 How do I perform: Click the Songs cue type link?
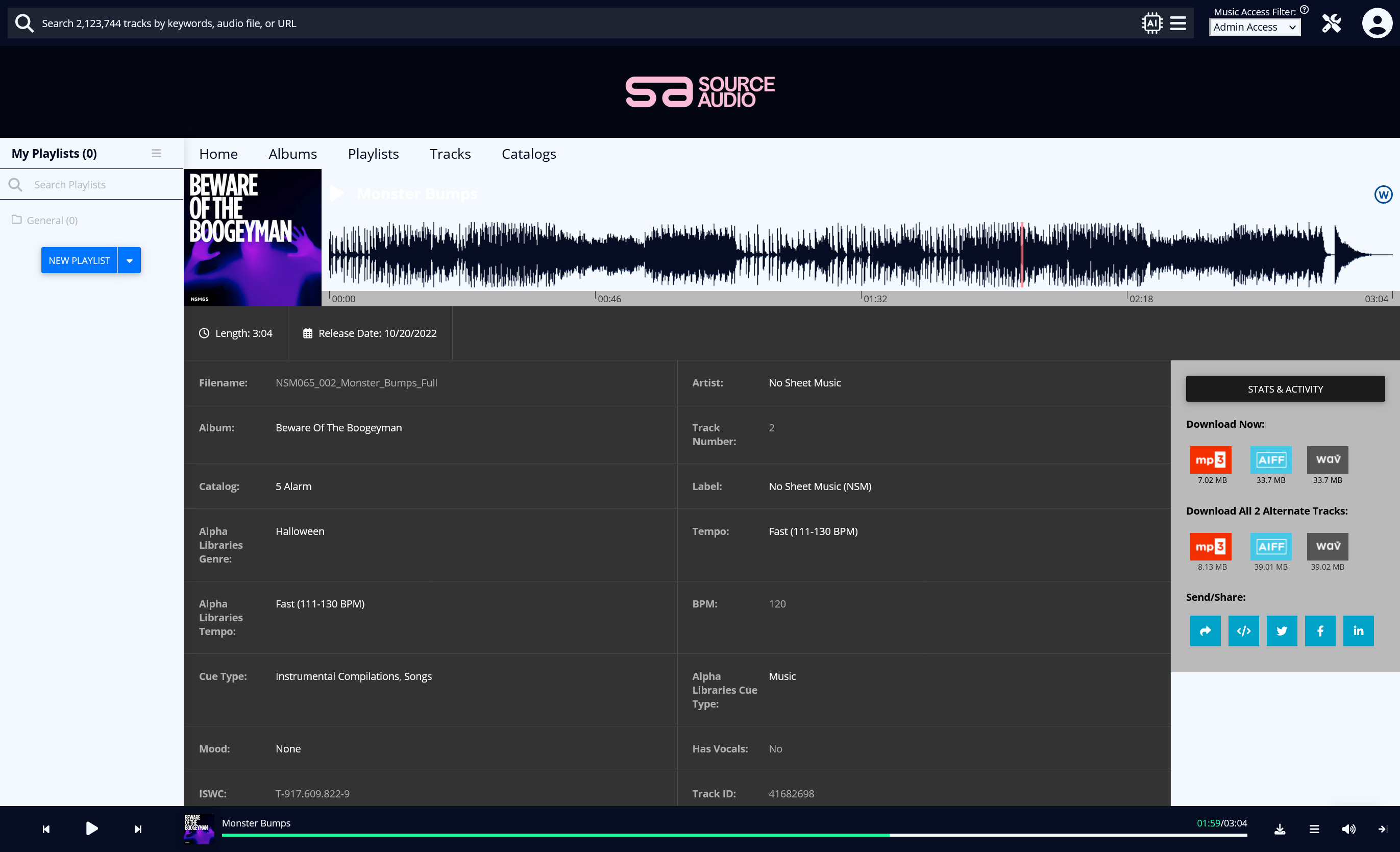point(417,676)
